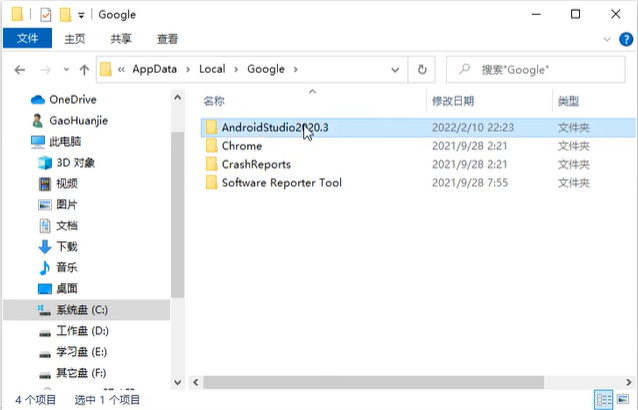638x410 pixels.
Task: Sort by the 名称 column header
Action: point(214,101)
